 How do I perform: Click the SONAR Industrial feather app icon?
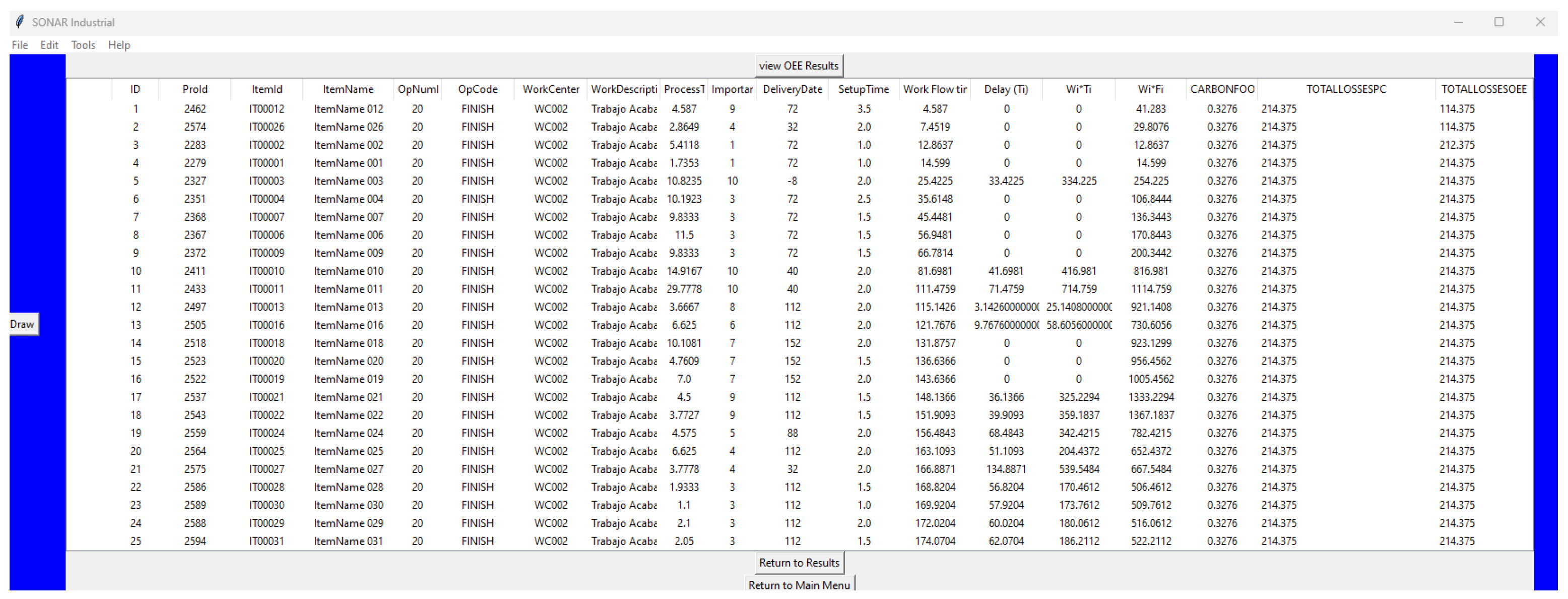coord(20,22)
